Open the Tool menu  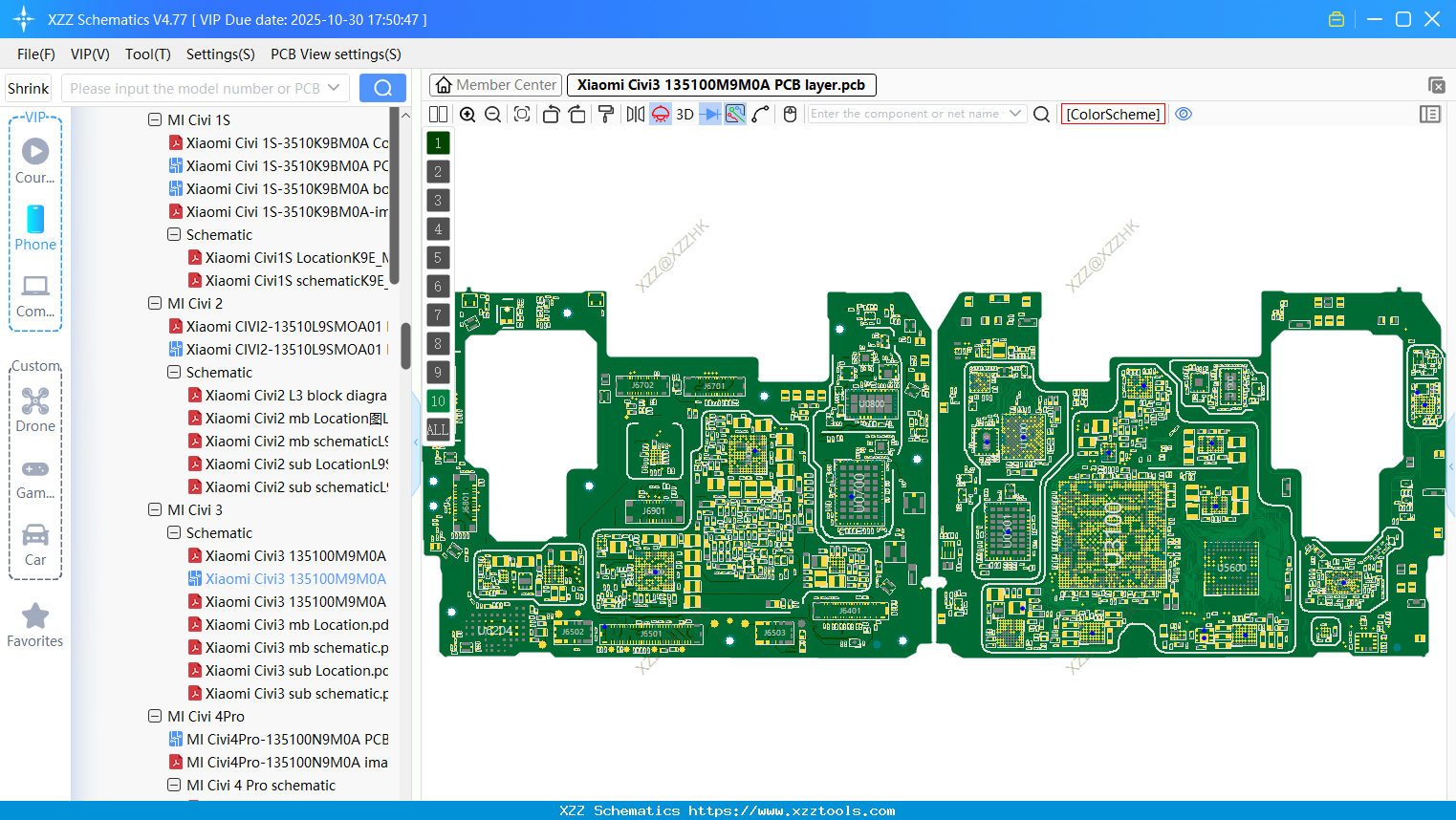(x=147, y=54)
